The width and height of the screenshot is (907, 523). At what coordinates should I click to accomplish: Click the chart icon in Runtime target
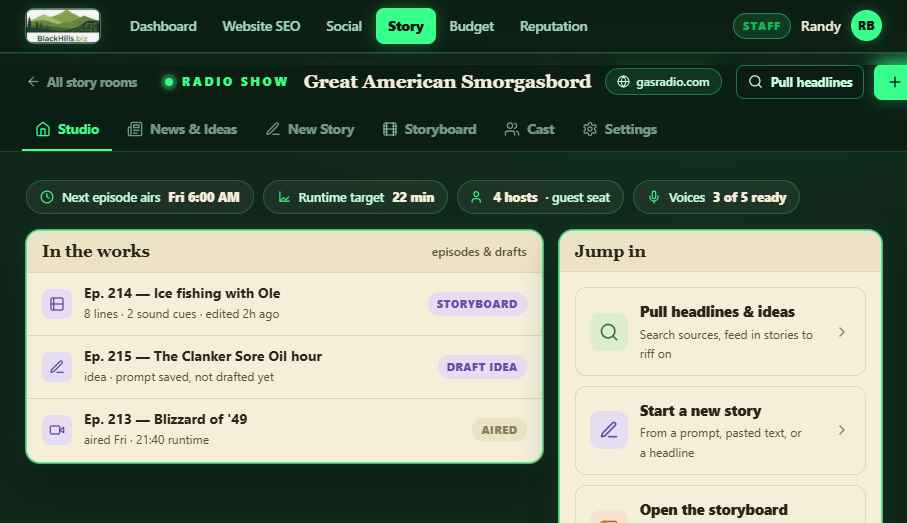[284, 197]
